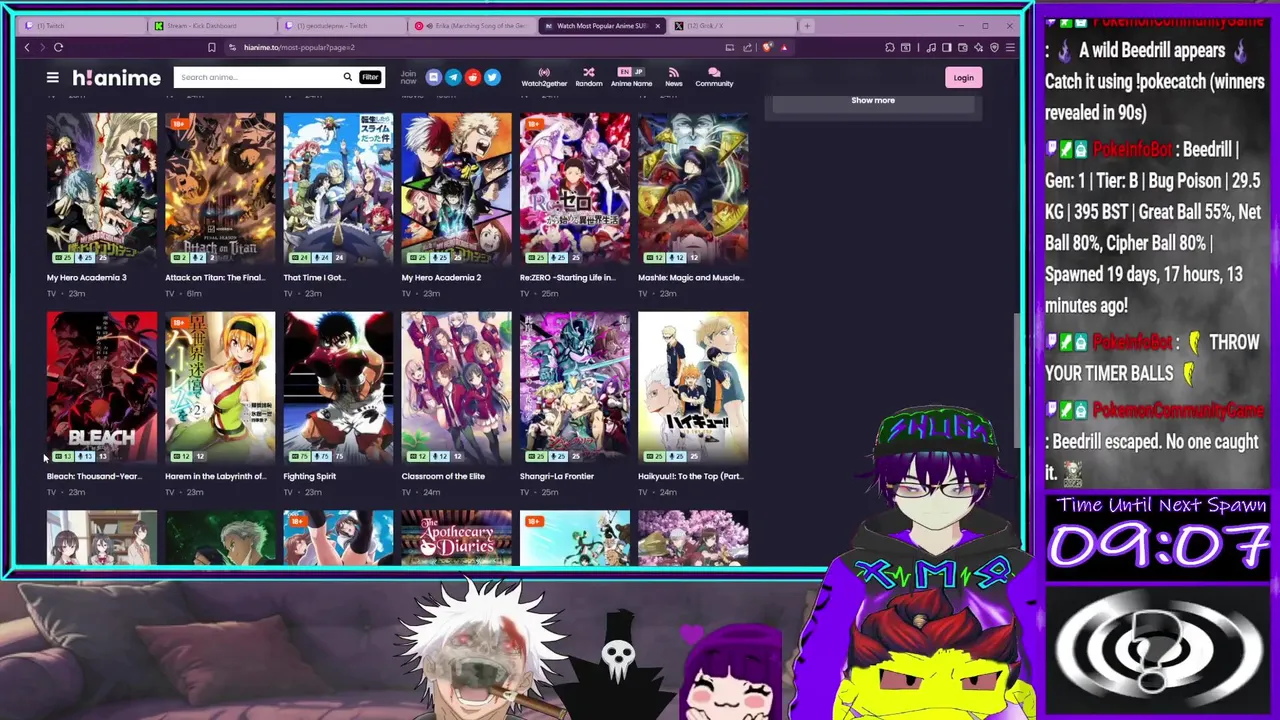Open Harem in the Labyrinth poster
Viewport: 1280px width, 720px height.
point(220,387)
